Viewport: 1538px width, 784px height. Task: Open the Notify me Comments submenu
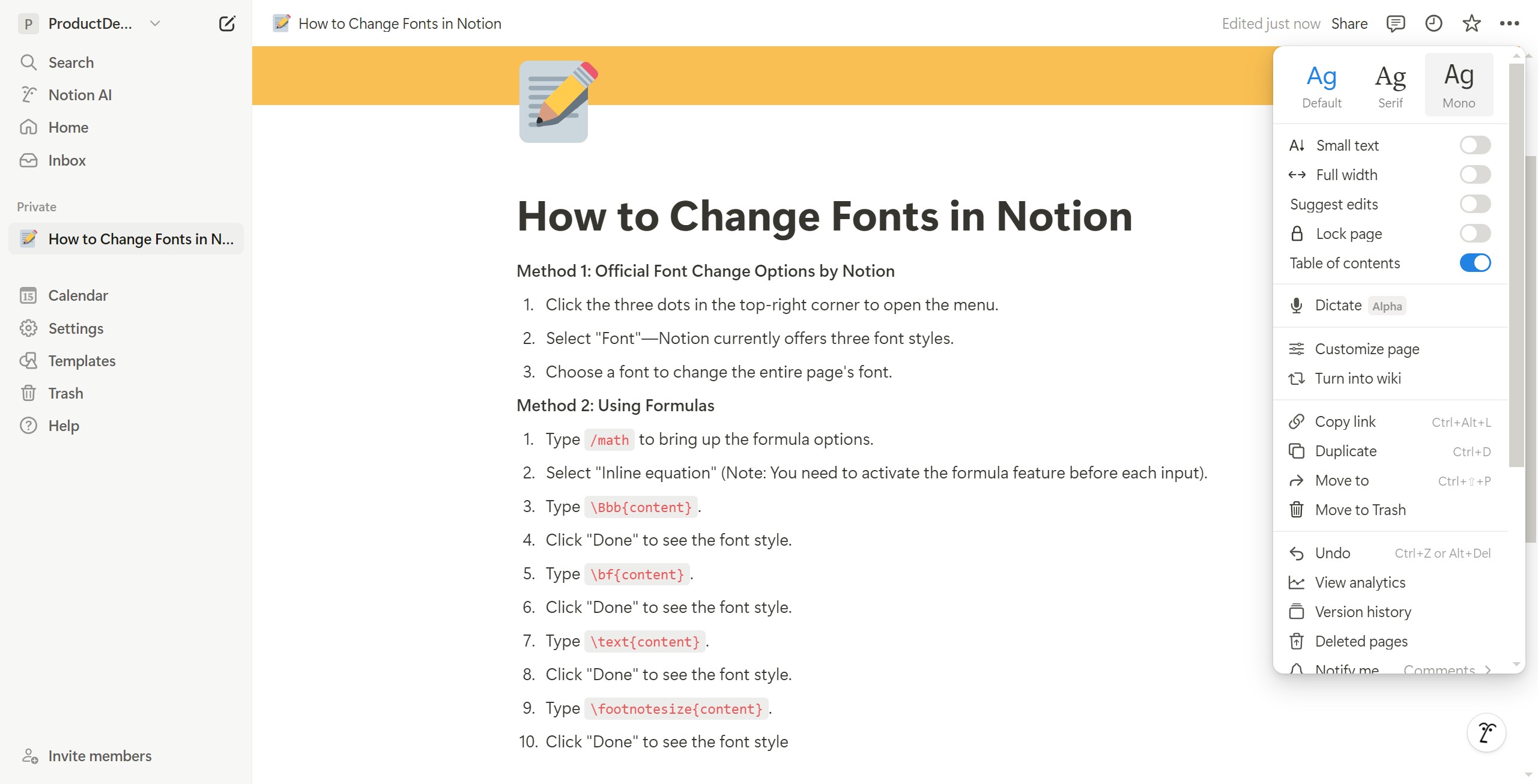pos(1390,668)
